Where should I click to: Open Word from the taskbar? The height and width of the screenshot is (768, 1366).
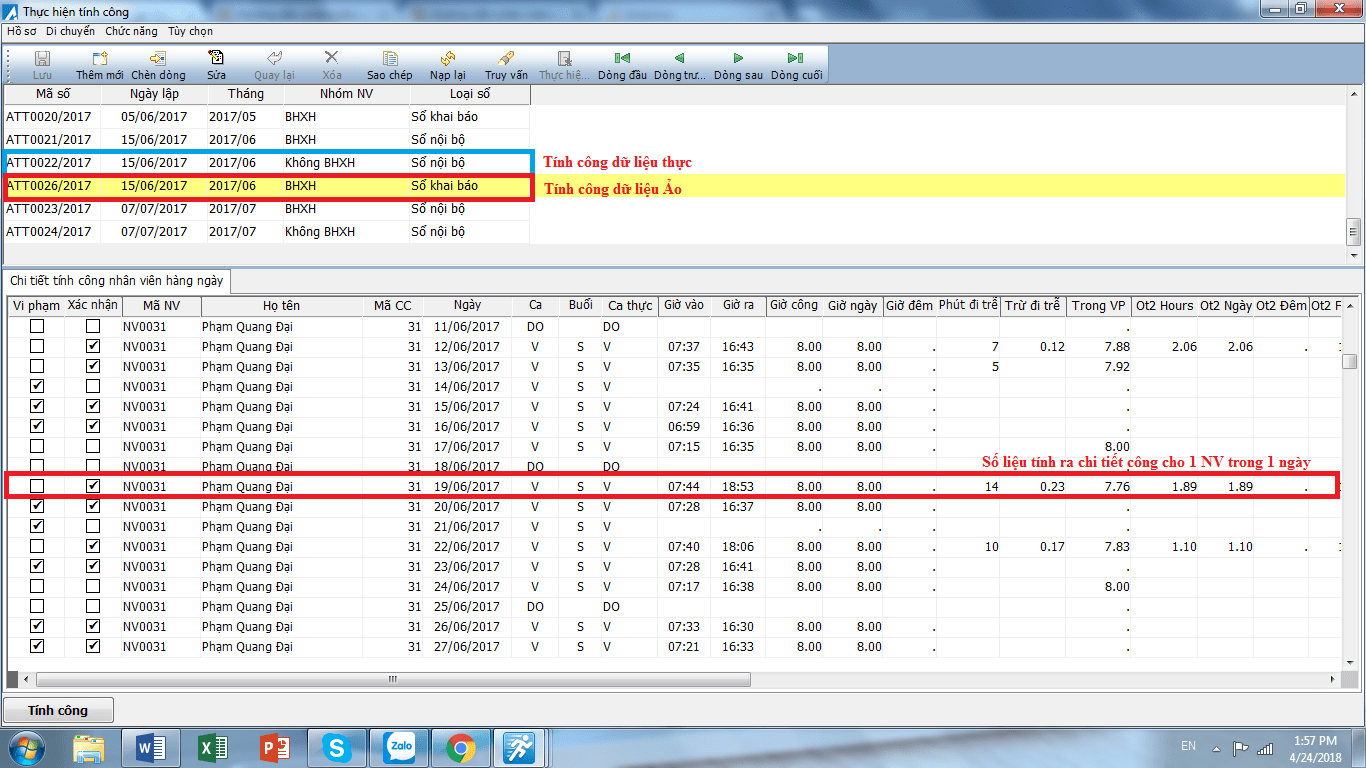(x=150, y=747)
